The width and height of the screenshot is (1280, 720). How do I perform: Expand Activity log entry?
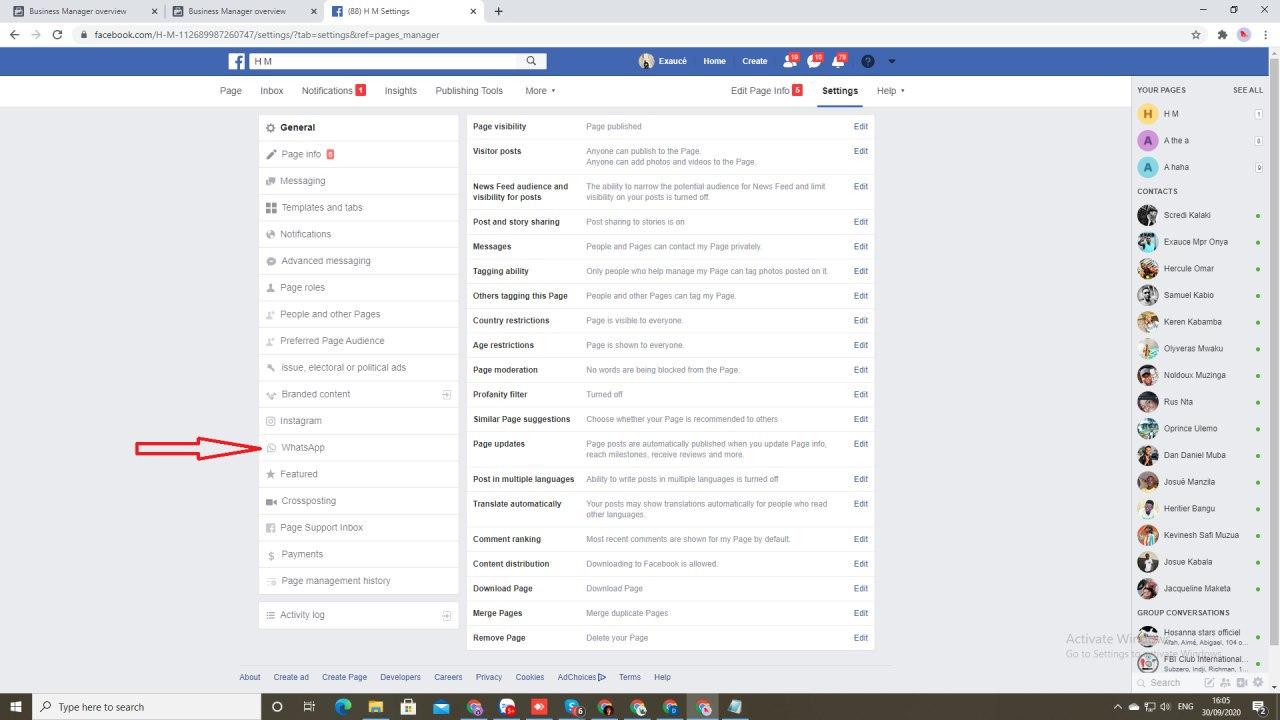click(447, 615)
